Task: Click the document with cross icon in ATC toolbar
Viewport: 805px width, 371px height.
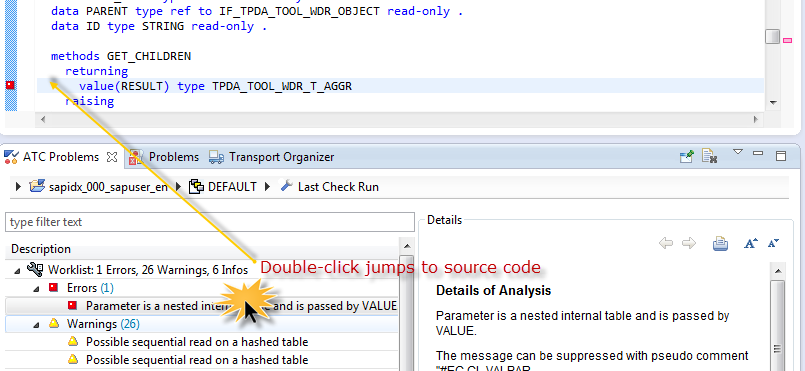Action: (710, 157)
